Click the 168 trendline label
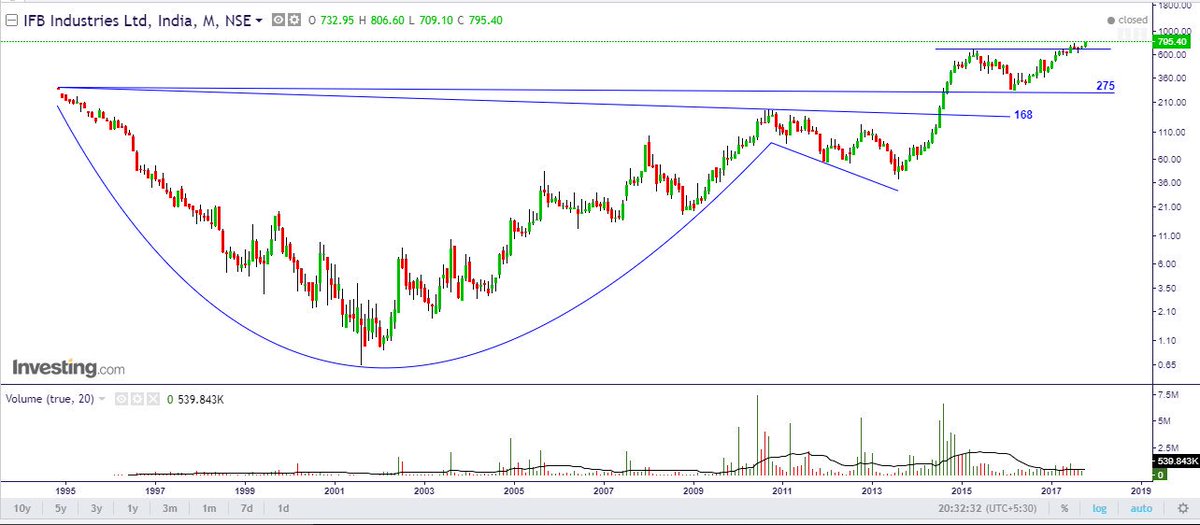This screenshot has height=525, width=1200. pos(1022,115)
